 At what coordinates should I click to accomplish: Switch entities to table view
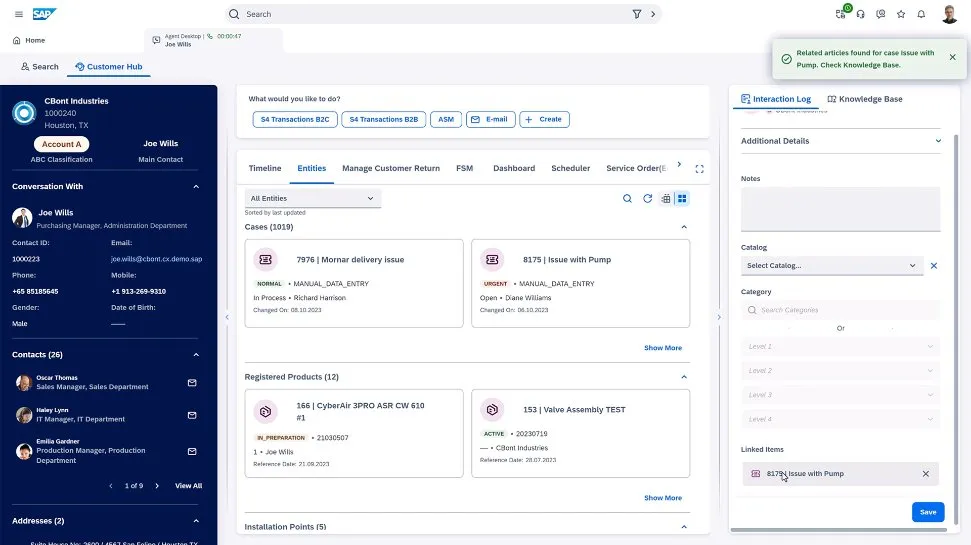pyautogui.click(x=666, y=199)
